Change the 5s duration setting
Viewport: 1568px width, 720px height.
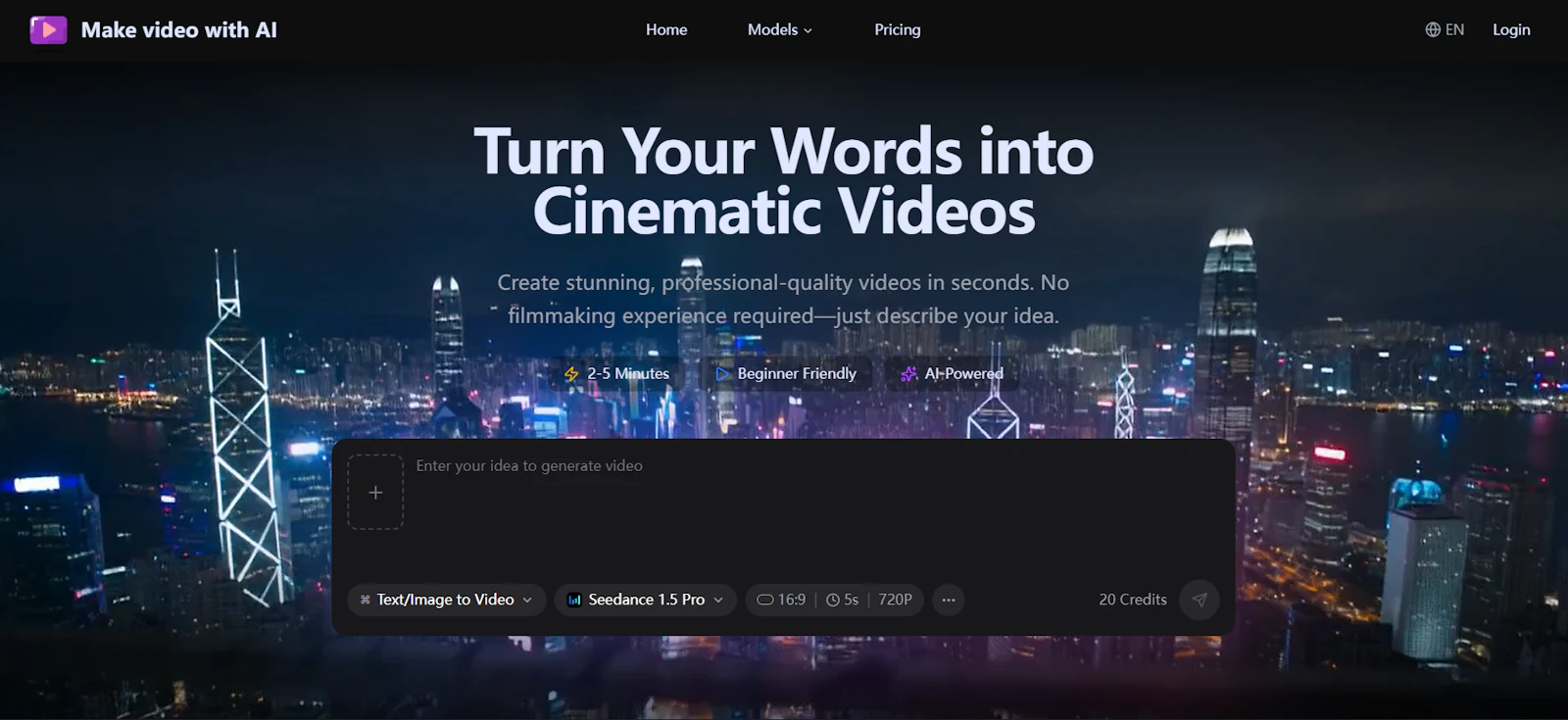842,600
